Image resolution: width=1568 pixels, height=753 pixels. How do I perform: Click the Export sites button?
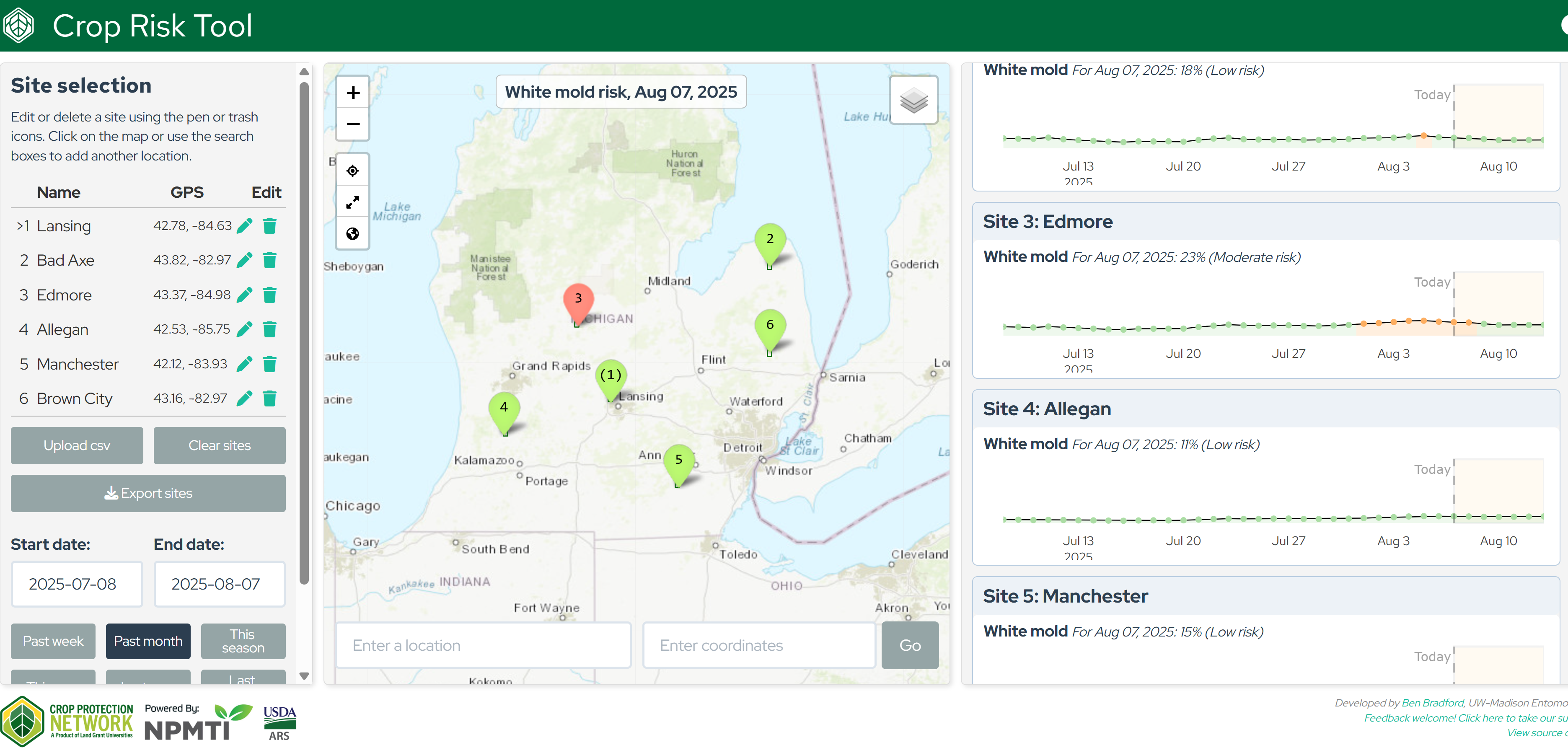click(x=148, y=493)
